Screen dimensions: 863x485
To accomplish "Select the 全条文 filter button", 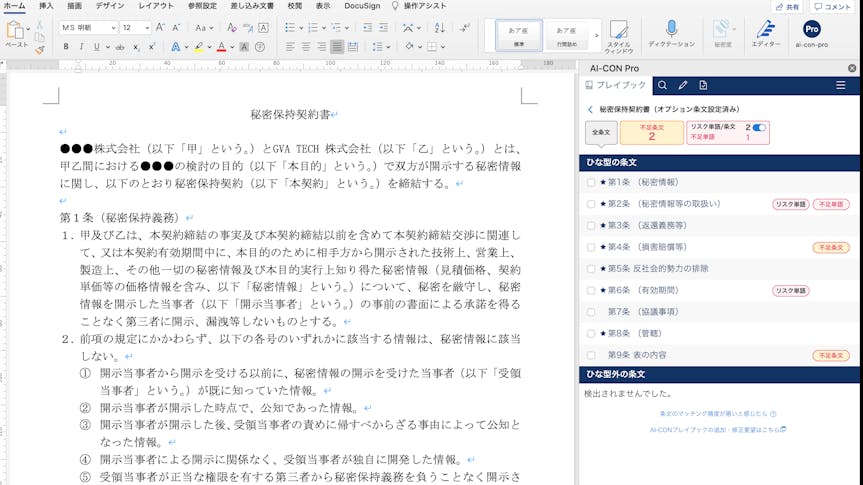I will pos(600,133).
